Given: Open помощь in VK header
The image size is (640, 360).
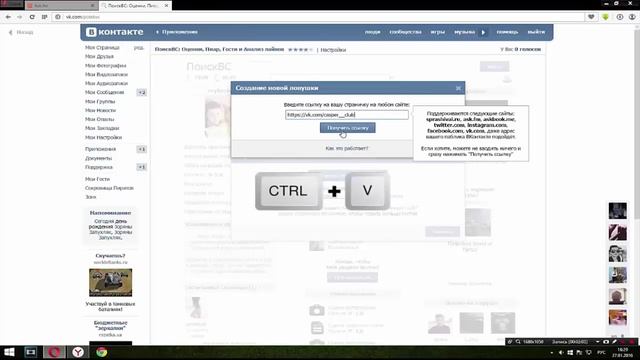Looking at the screenshot, I should coord(507,32).
